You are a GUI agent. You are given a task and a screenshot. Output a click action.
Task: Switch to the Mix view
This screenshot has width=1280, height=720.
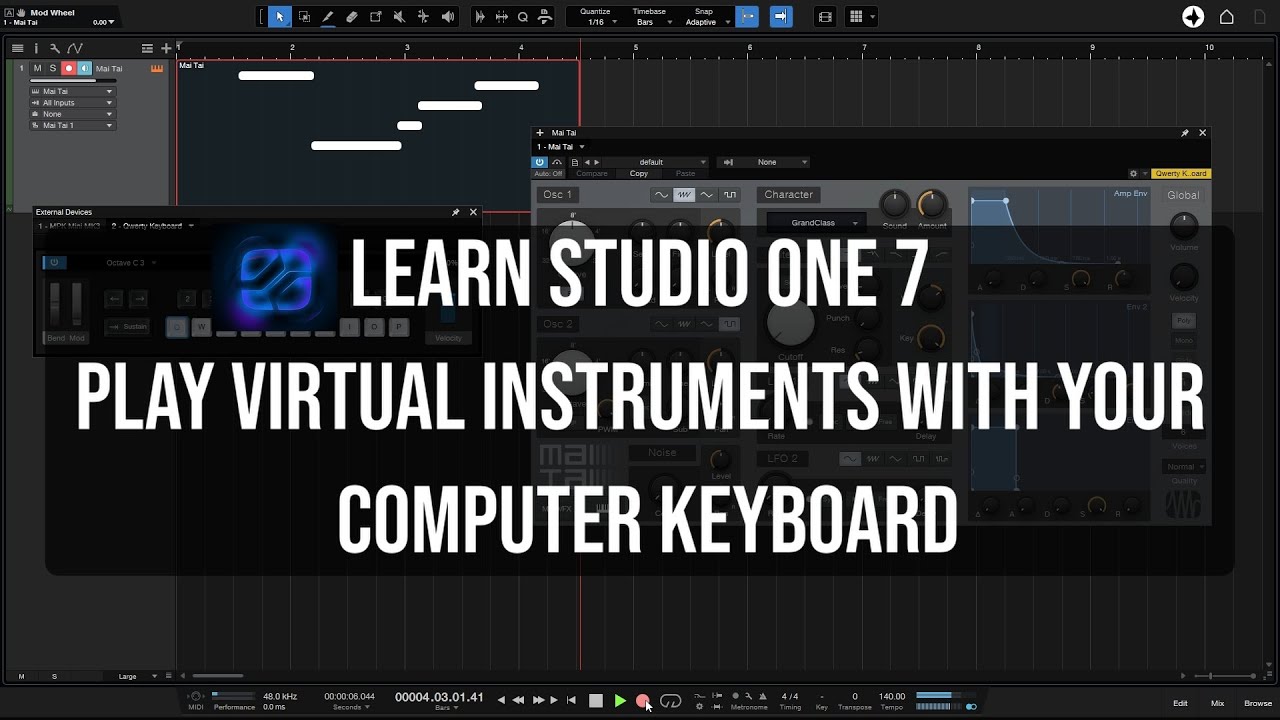1217,703
